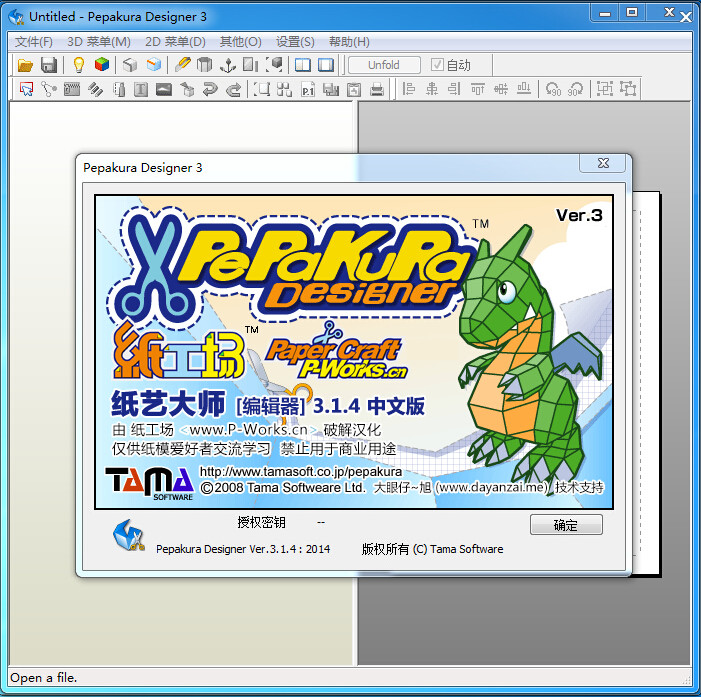Click the Pepakura app icon in dialog

(129, 535)
